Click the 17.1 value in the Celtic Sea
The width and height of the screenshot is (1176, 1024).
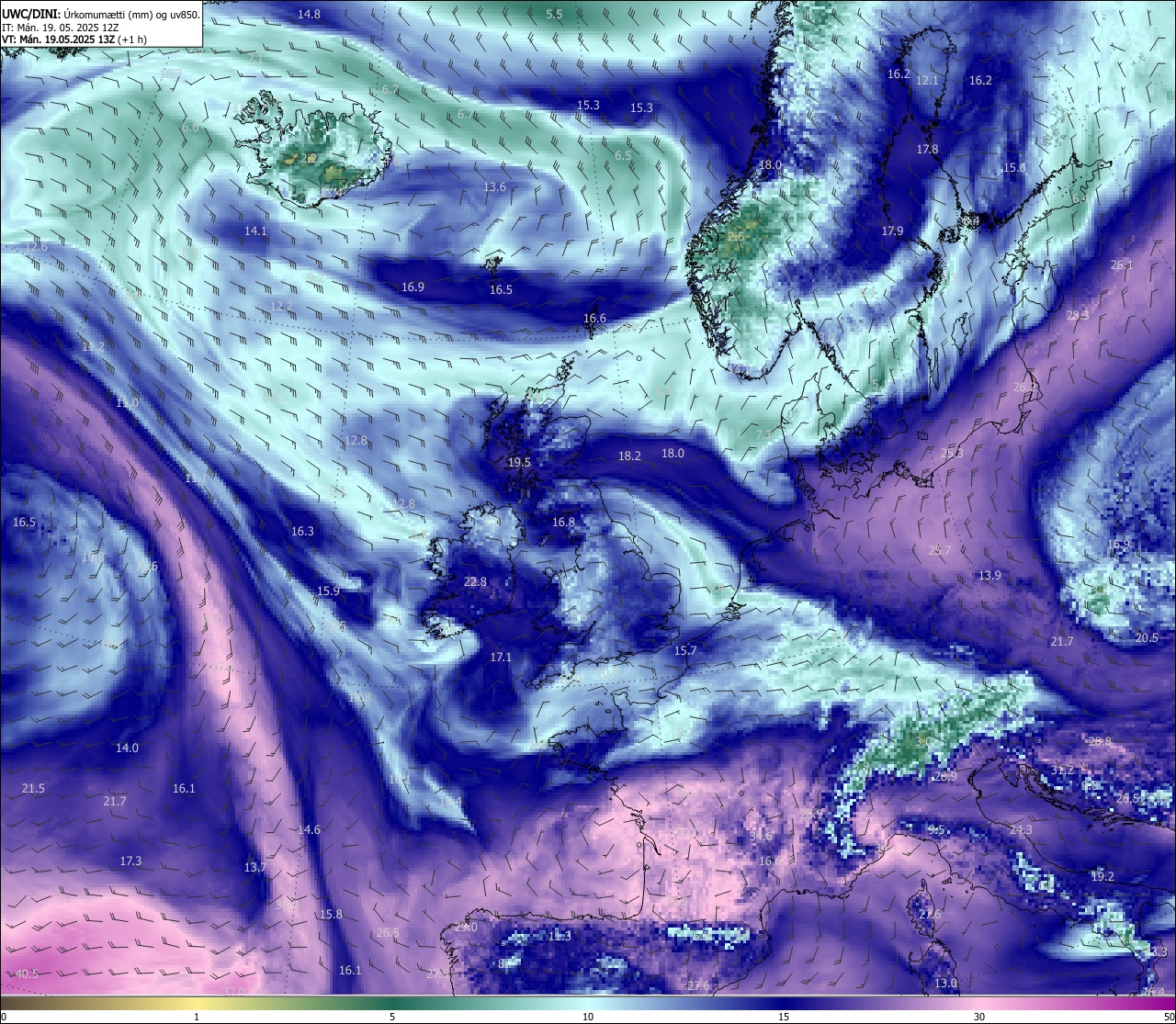point(501,658)
